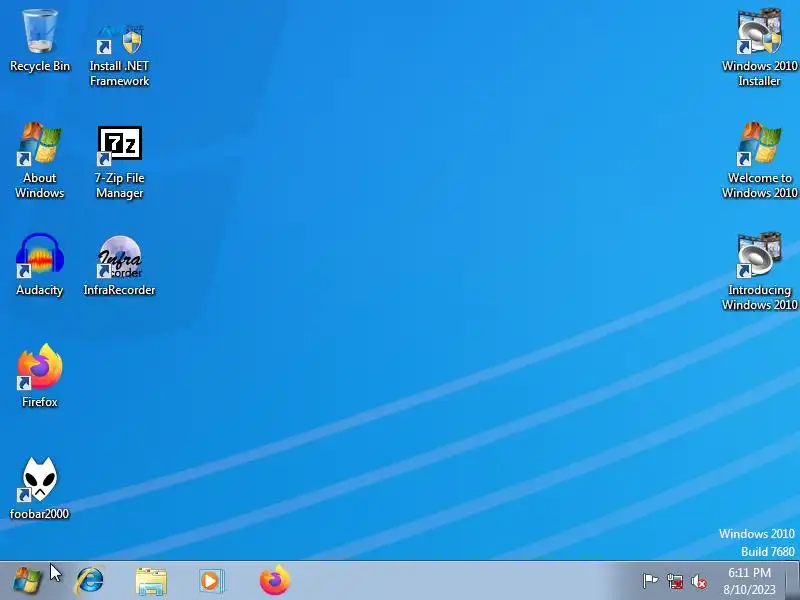
Task: Select the Introducing Windows 2010 shortcut
Action: pyautogui.click(x=759, y=271)
